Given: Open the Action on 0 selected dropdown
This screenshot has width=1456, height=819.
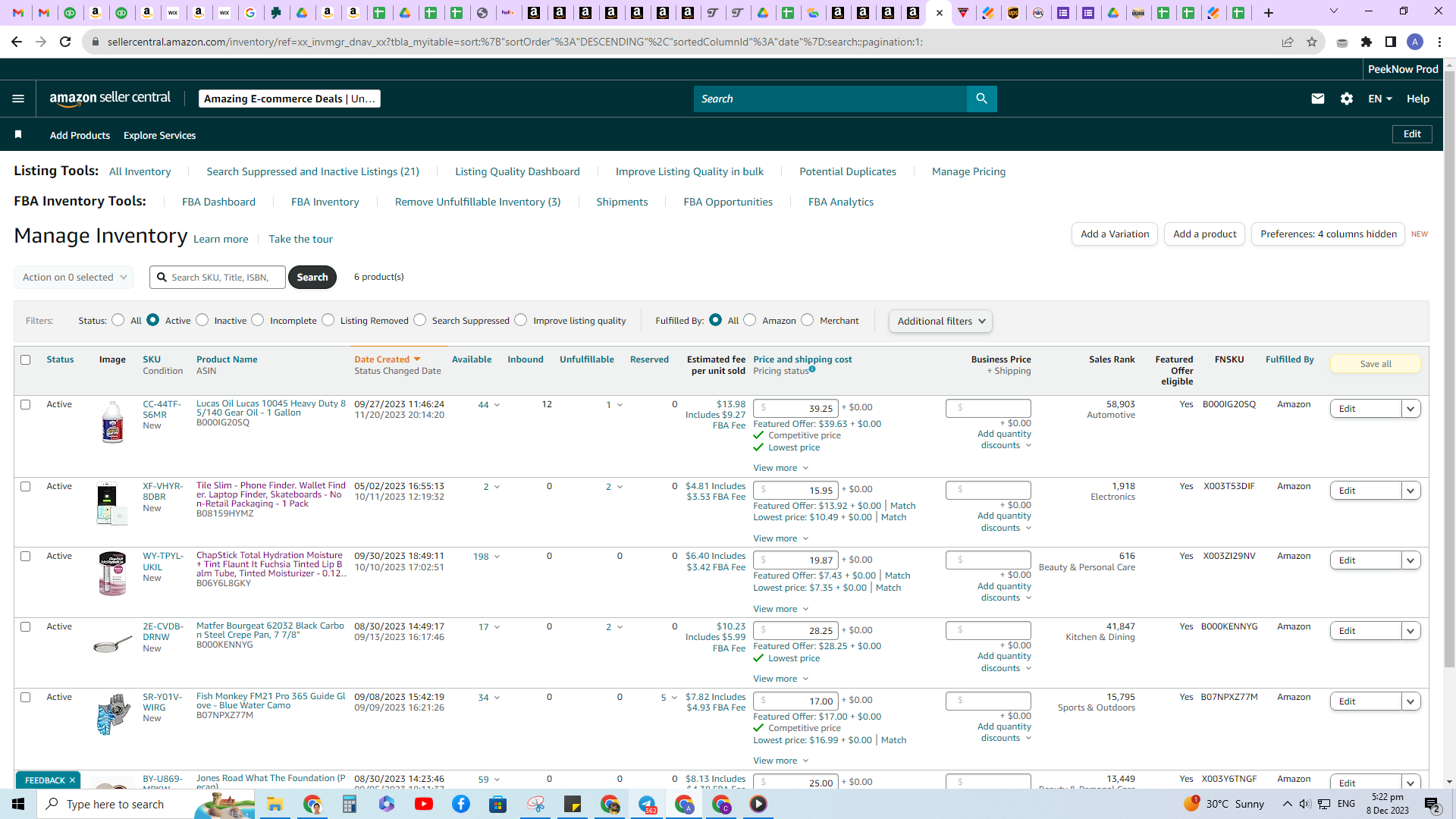Looking at the screenshot, I should tap(74, 277).
